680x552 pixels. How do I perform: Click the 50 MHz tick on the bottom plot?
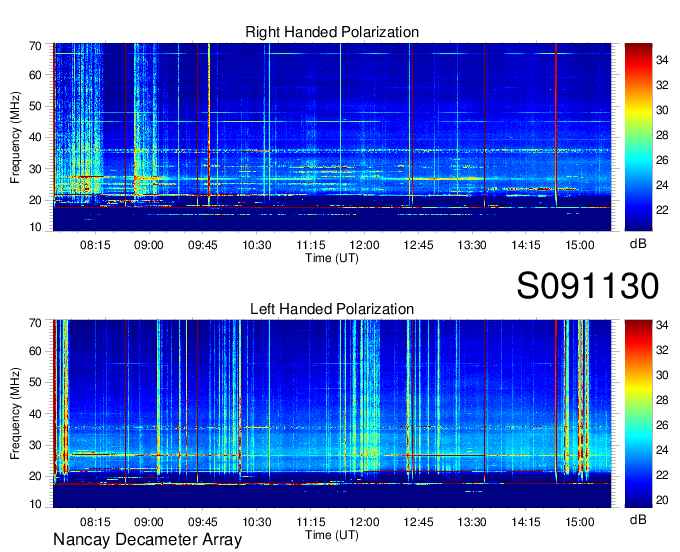click(x=35, y=382)
